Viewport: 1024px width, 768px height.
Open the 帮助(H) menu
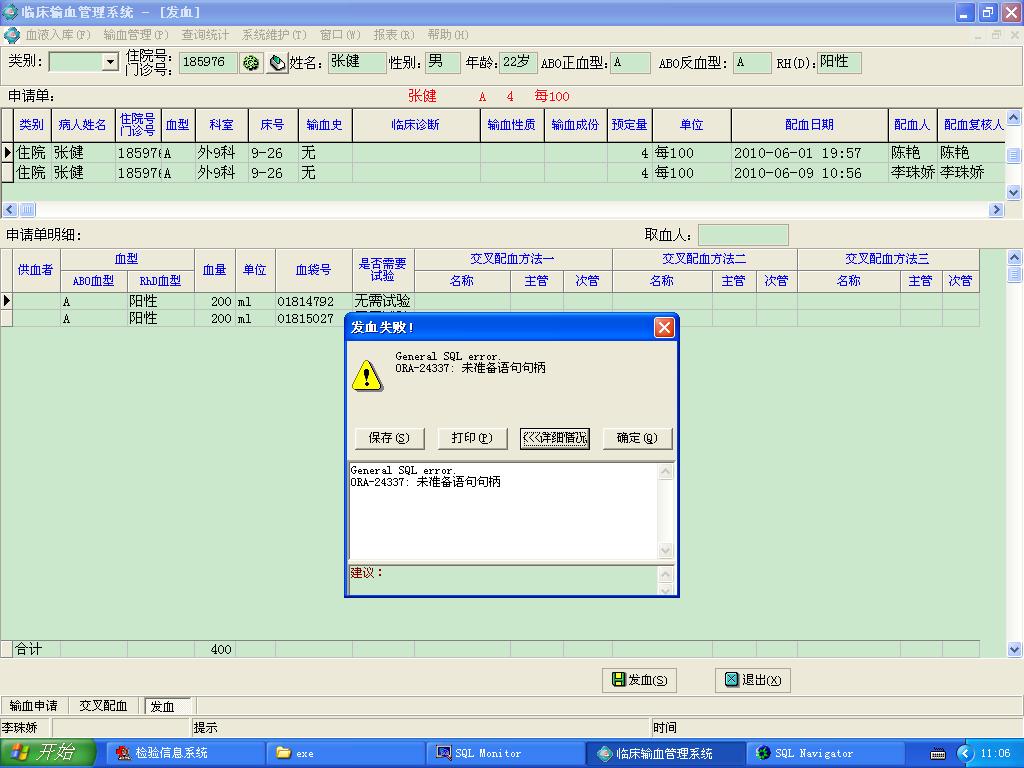pos(447,35)
